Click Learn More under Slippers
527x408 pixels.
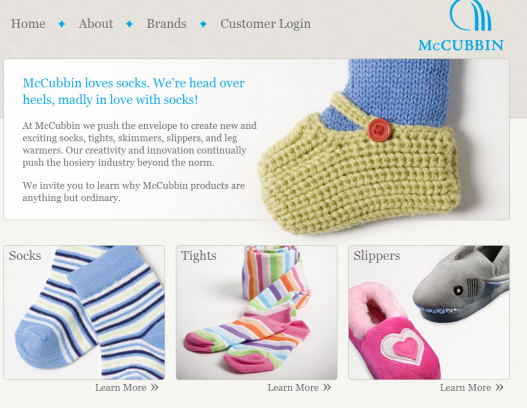[x=465, y=387]
